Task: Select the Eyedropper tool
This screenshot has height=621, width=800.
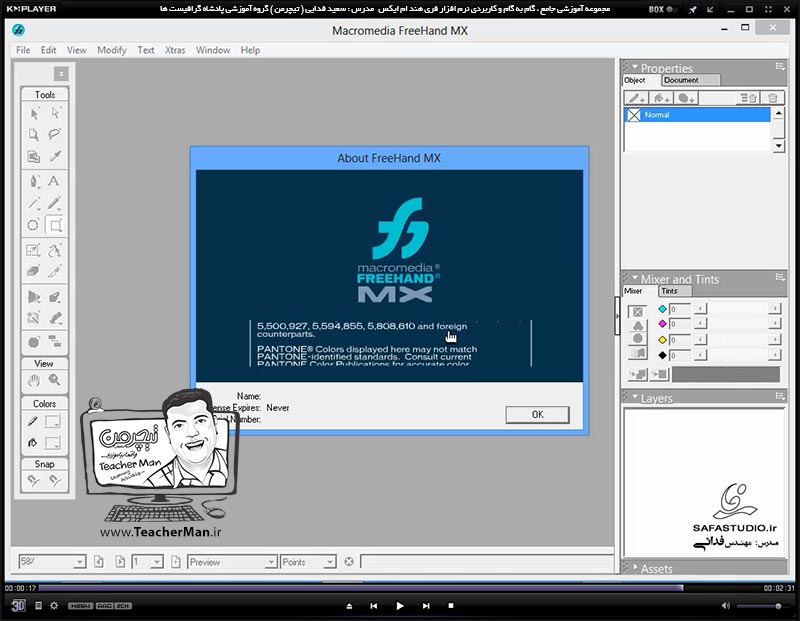Action: pos(55,157)
